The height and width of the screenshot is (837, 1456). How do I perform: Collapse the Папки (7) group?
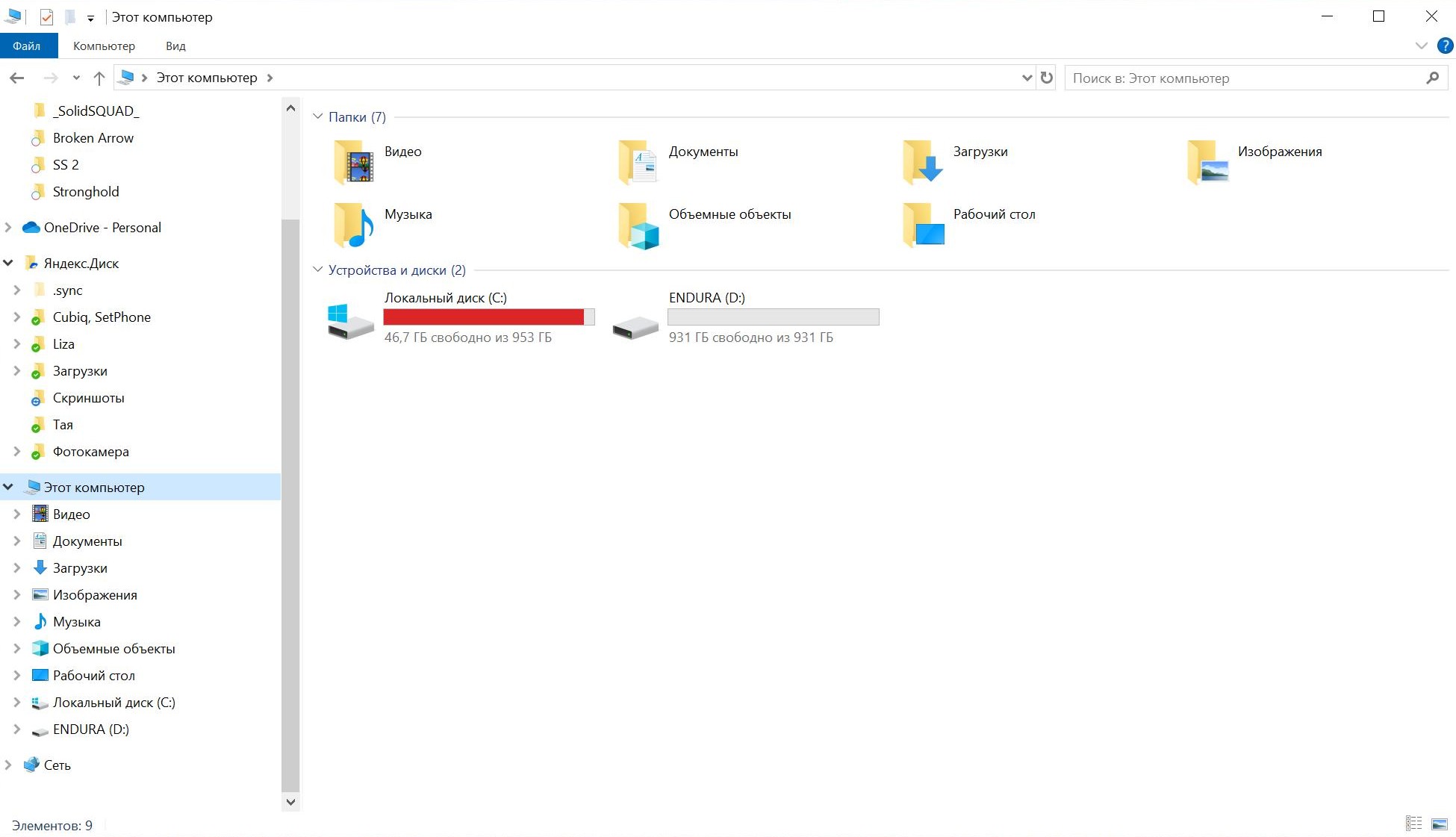point(318,116)
